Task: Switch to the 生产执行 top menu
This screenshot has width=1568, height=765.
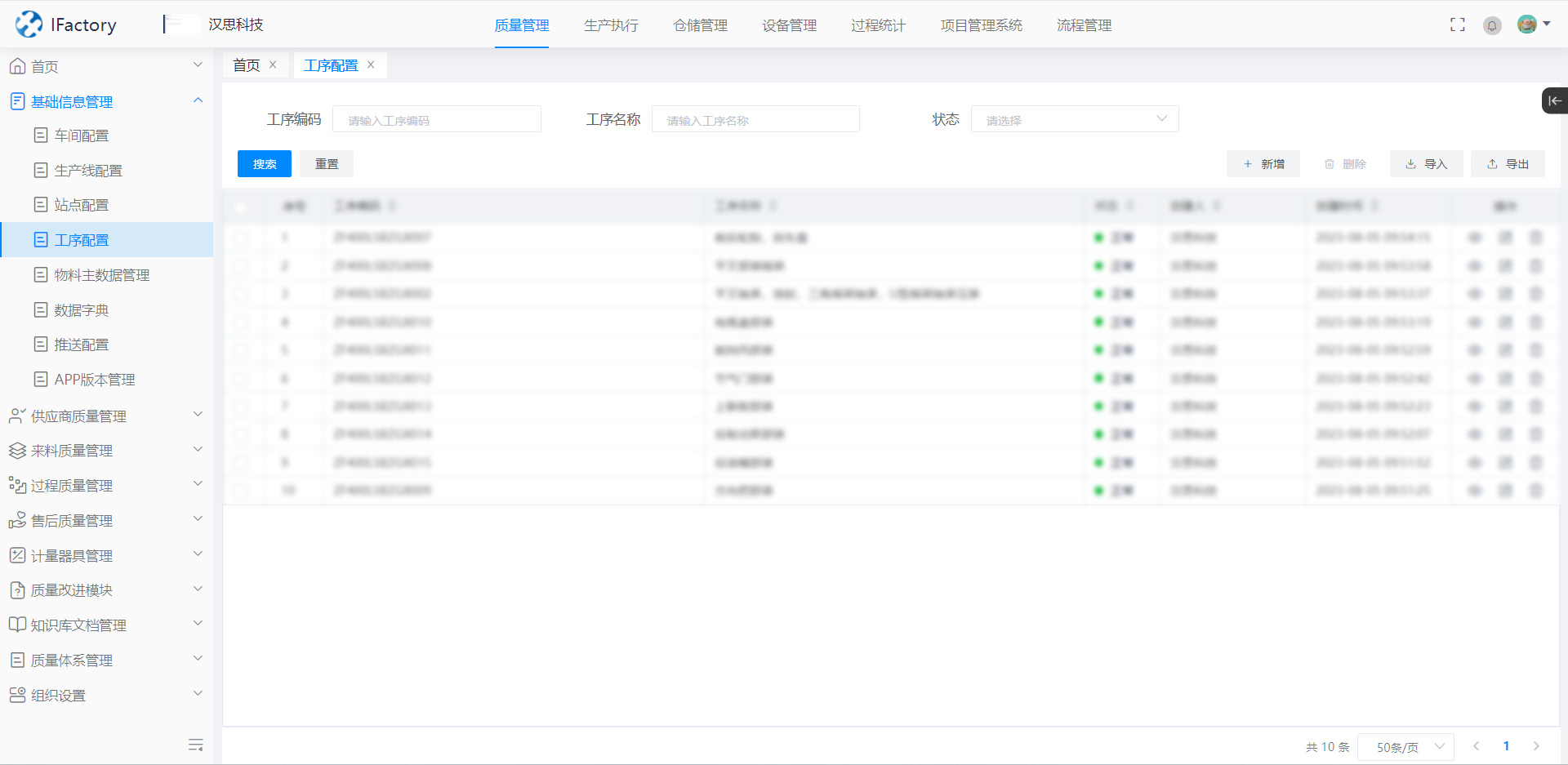Action: tap(611, 25)
